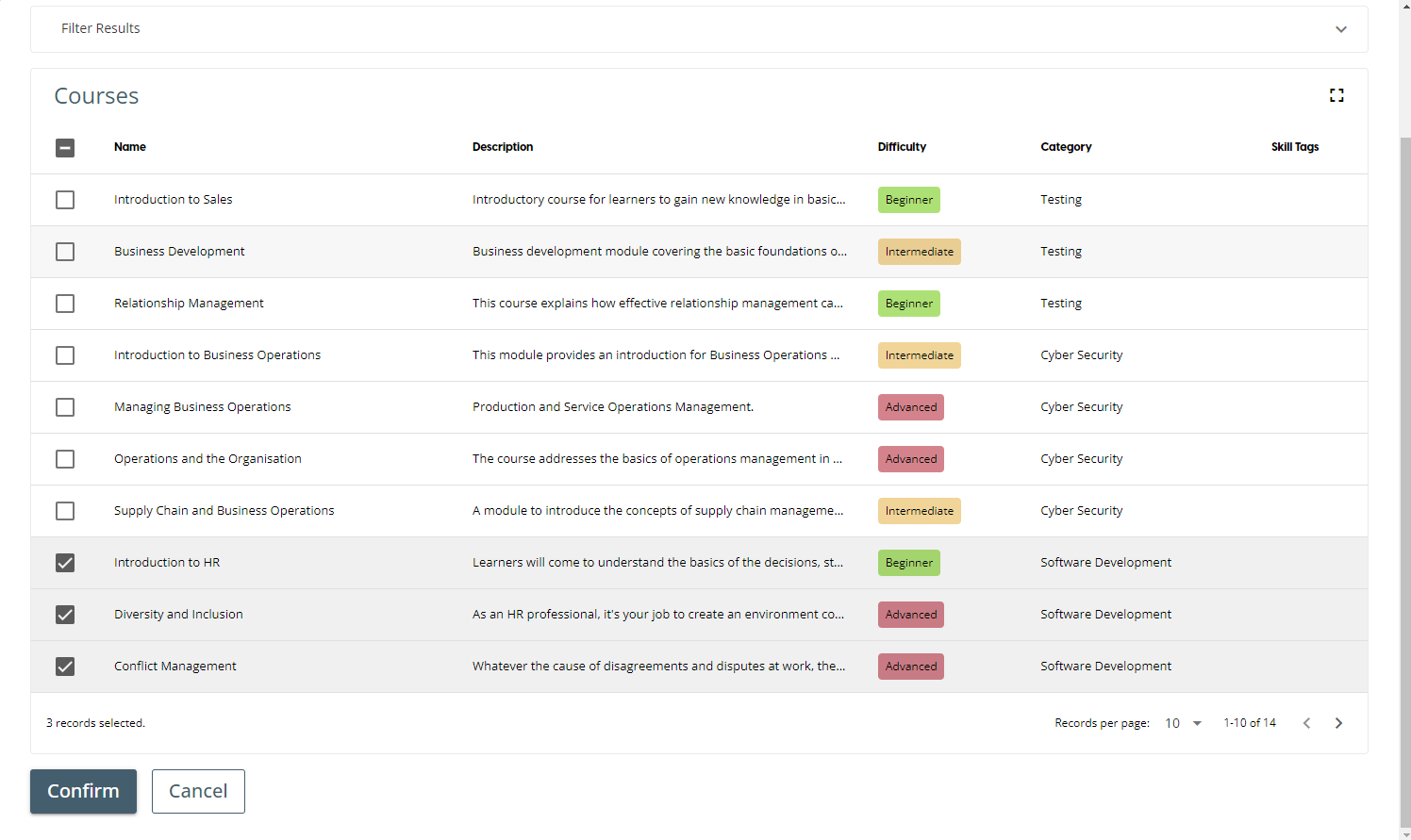Click the fullscreen expand icon in Courses
1411x840 pixels.
pyautogui.click(x=1336, y=95)
